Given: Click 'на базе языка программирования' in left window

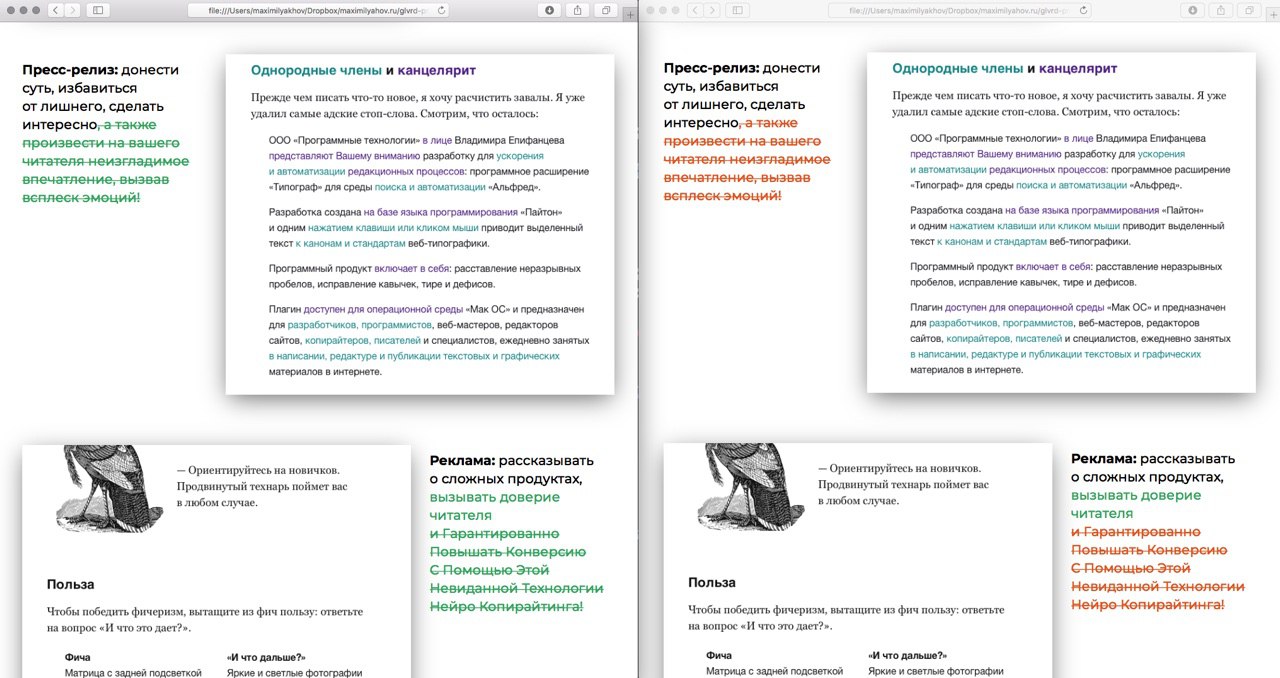Looking at the screenshot, I should pos(439,212).
